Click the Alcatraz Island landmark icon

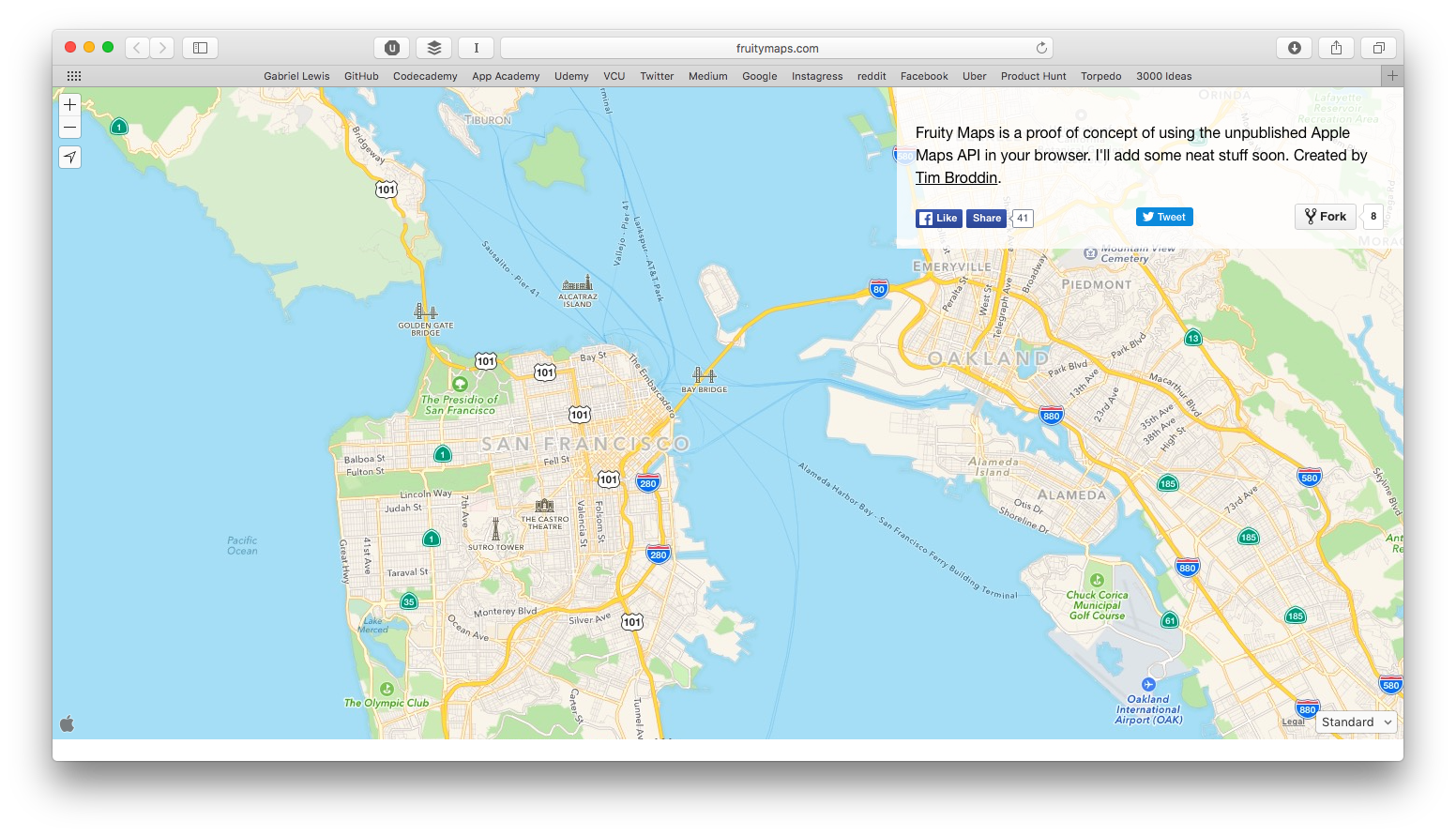[x=577, y=282]
